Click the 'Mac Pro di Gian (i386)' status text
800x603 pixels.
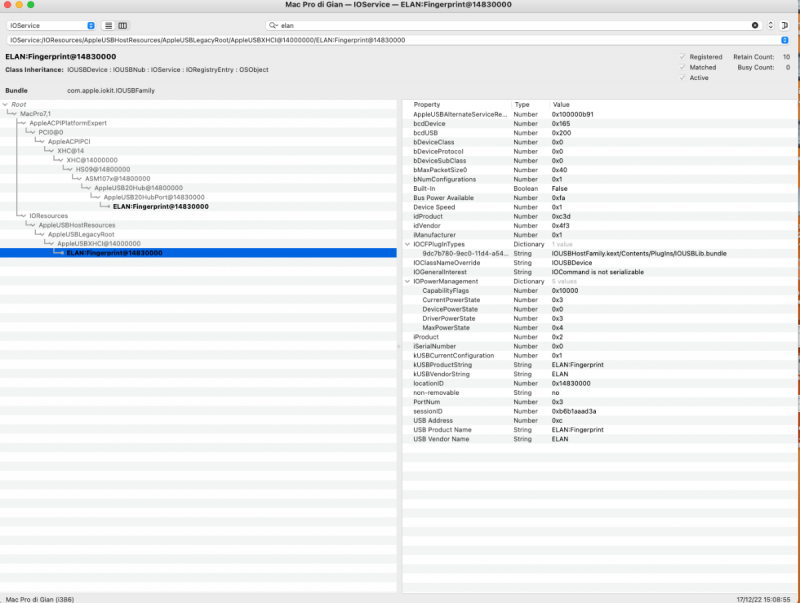40,599
